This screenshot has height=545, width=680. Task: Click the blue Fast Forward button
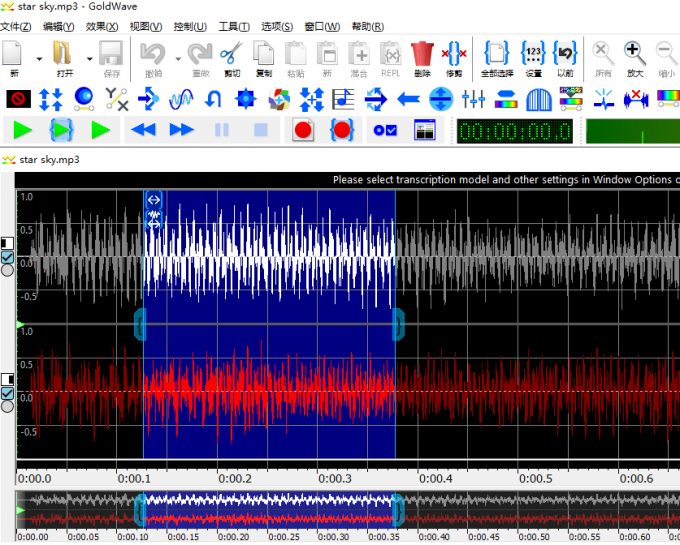point(181,130)
